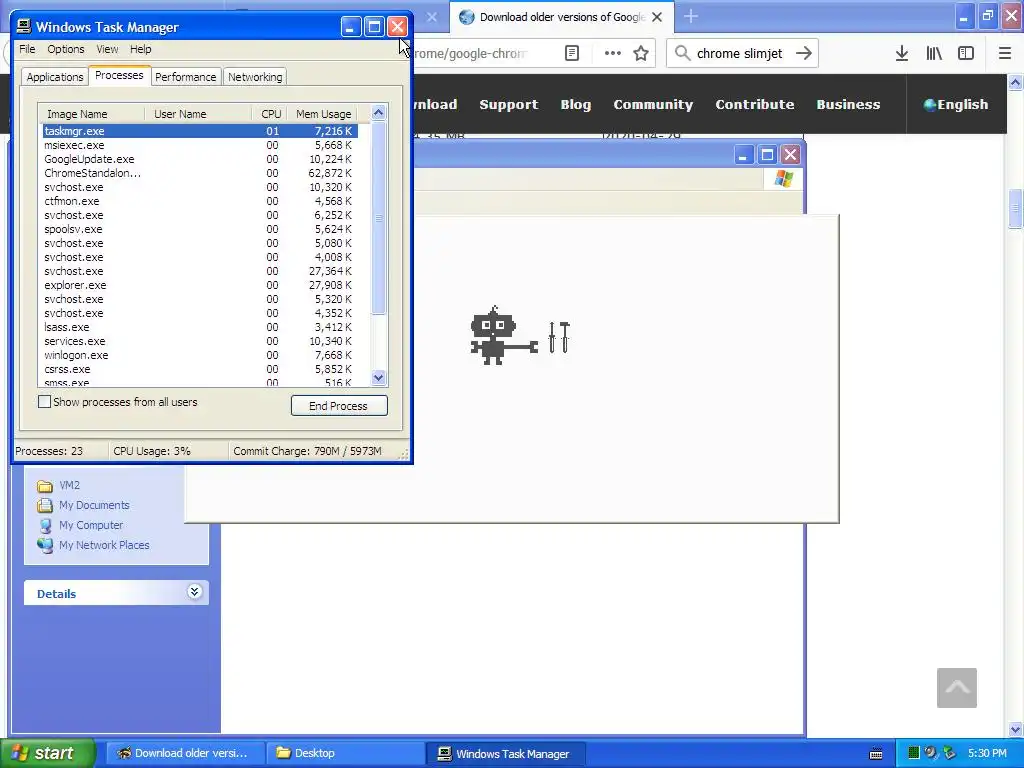The width and height of the screenshot is (1024, 768).
Task: Select the GoogleUpdate.exe process
Action: click(199, 159)
